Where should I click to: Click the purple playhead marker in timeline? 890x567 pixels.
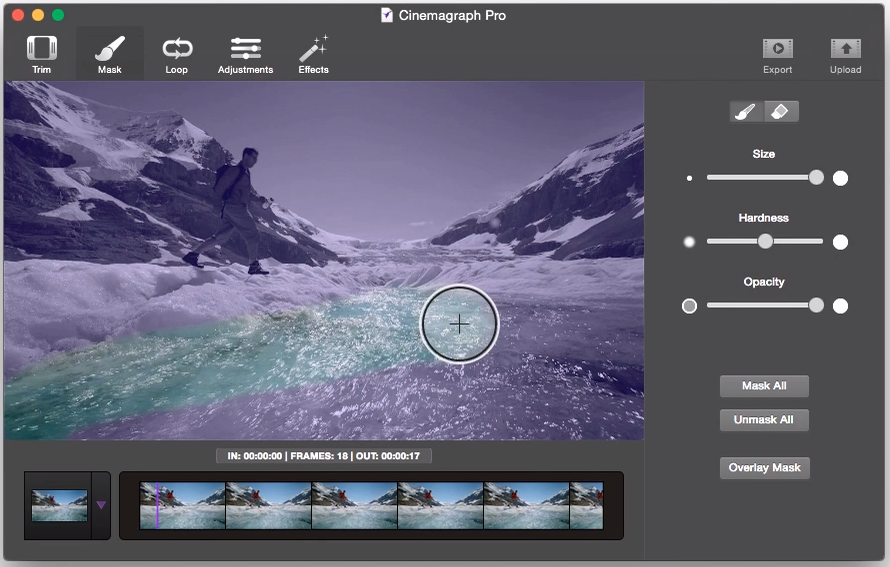[157, 505]
